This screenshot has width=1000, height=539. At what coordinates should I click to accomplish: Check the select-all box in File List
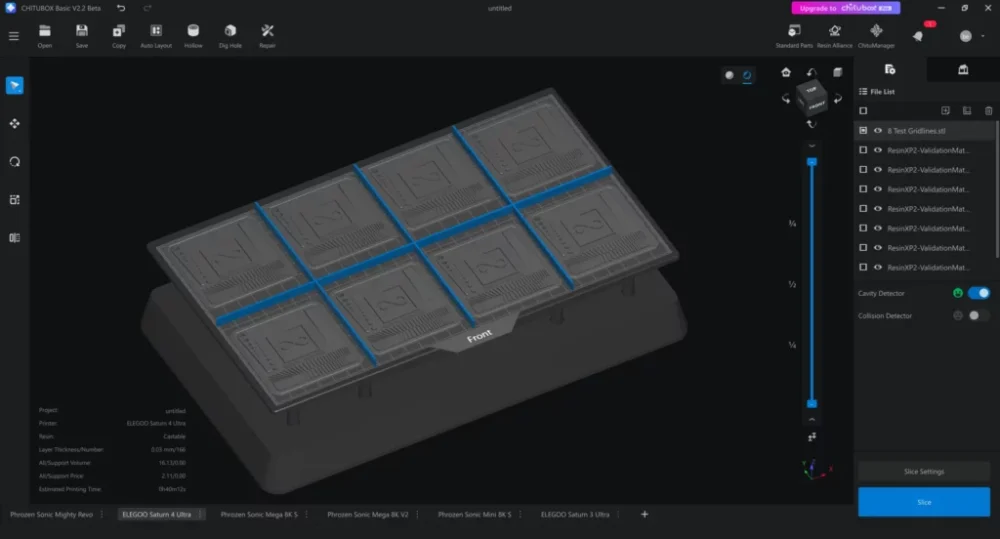(x=863, y=111)
